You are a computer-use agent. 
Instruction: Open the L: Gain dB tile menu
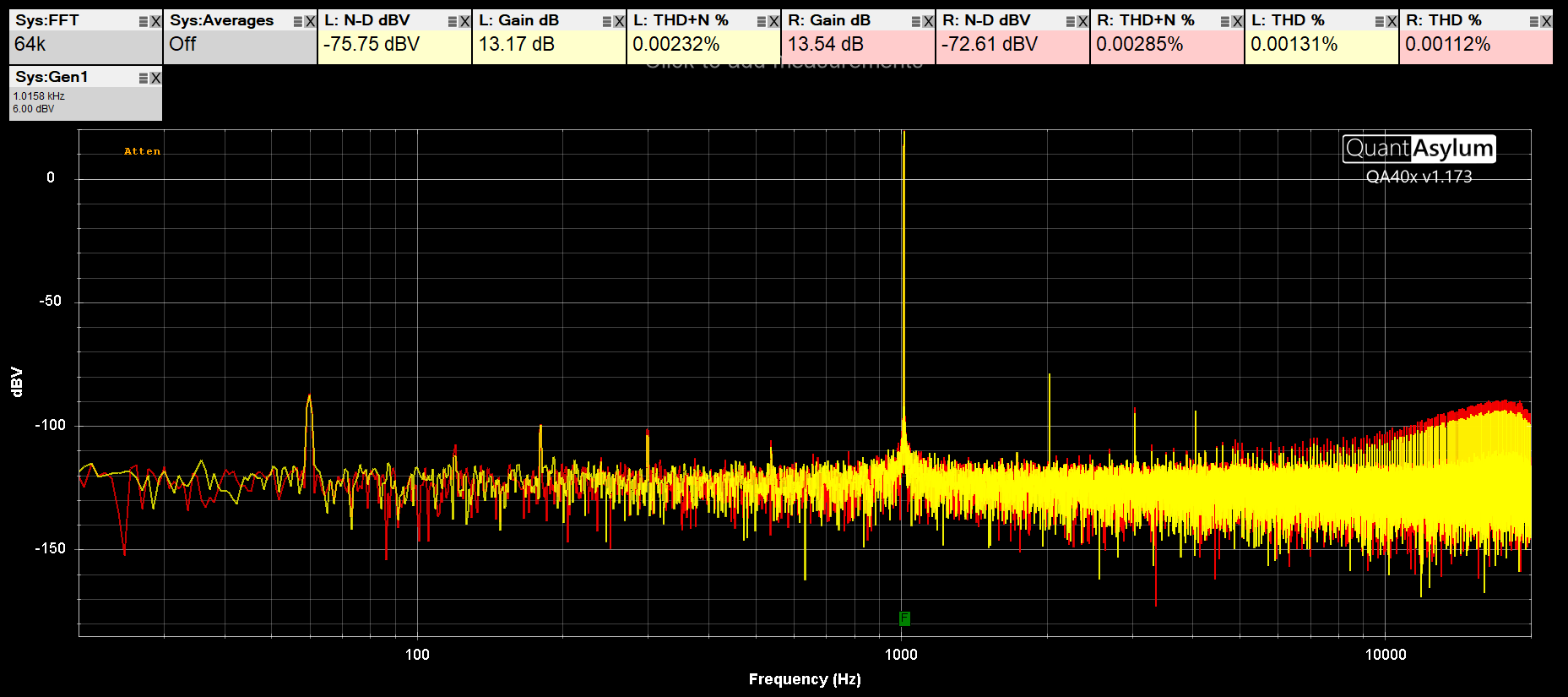[607, 22]
